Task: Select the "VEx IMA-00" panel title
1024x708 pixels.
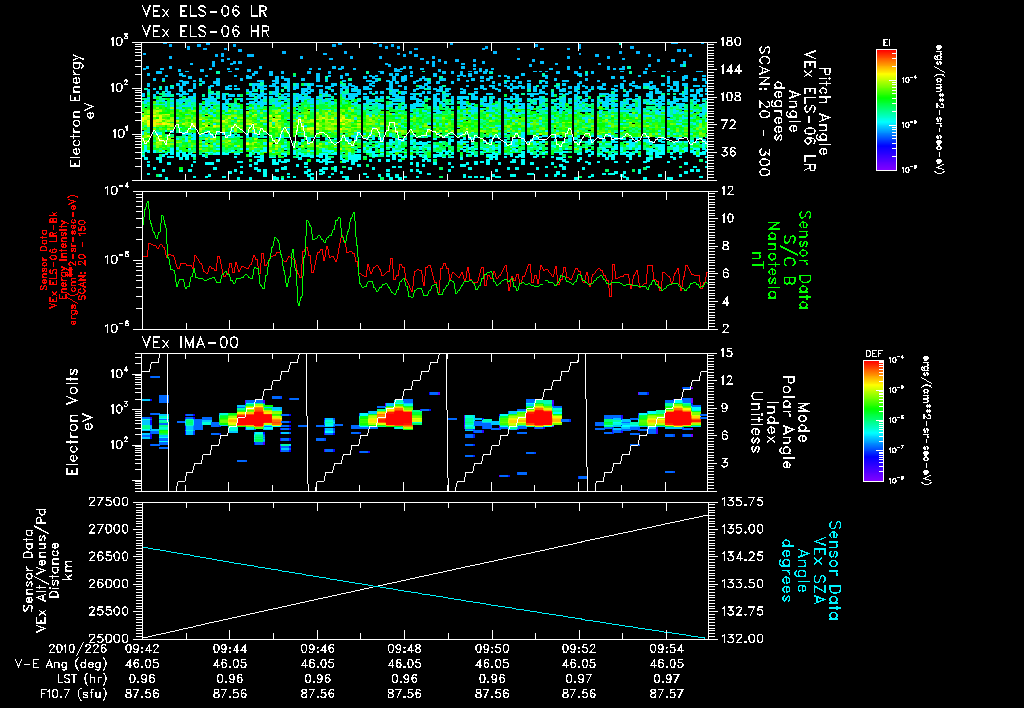Action: pos(190,342)
